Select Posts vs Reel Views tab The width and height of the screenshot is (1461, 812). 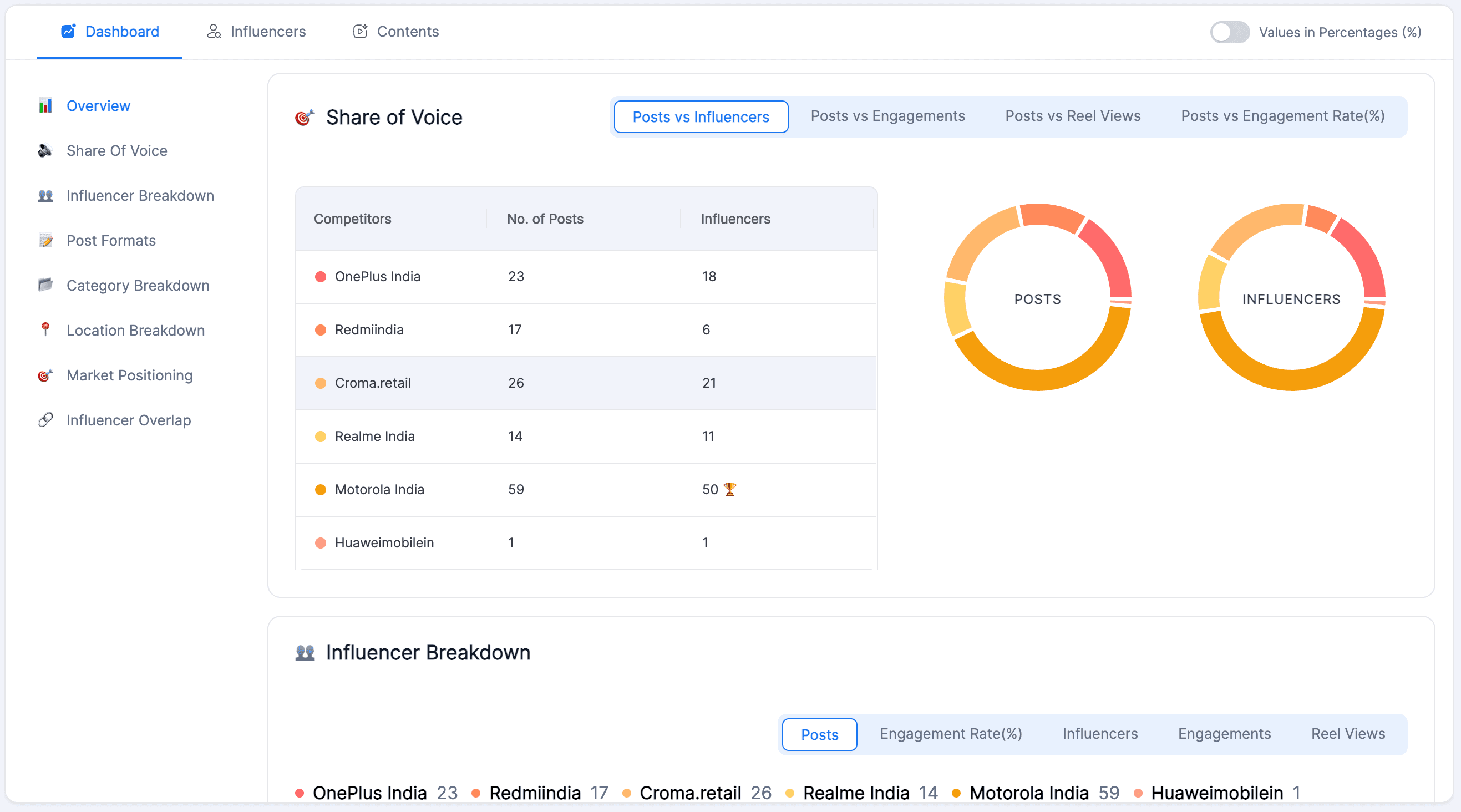point(1073,116)
